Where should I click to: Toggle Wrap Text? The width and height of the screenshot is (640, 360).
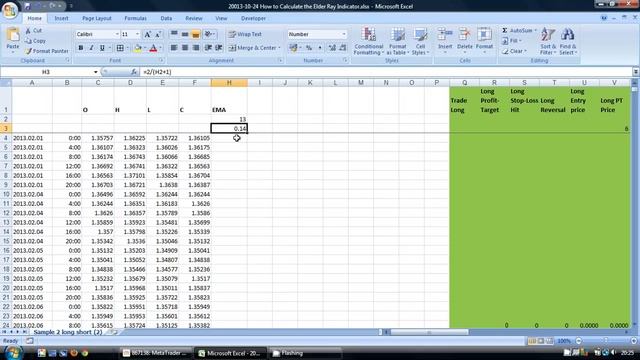[245, 34]
